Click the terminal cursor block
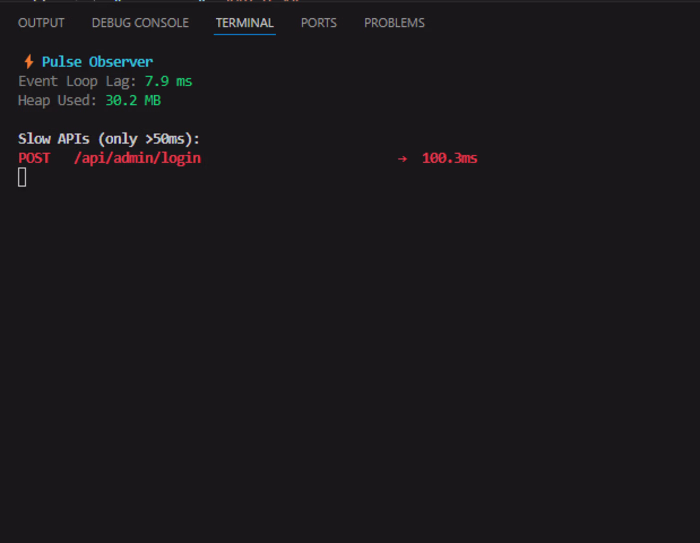700x543 pixels. (22, 177)
